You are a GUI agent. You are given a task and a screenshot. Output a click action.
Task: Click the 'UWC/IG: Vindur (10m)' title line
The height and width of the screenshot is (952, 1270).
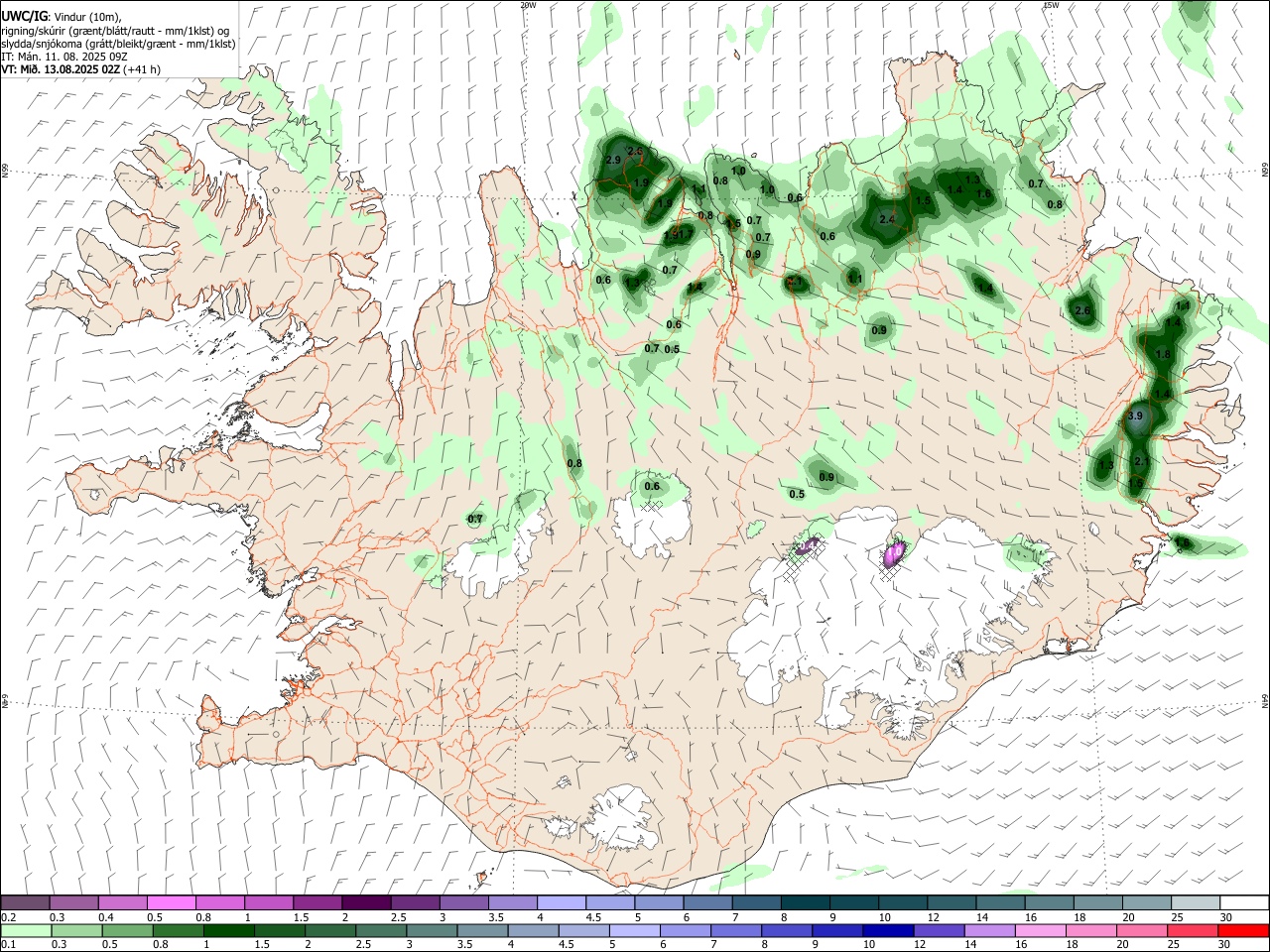(62, 16)
